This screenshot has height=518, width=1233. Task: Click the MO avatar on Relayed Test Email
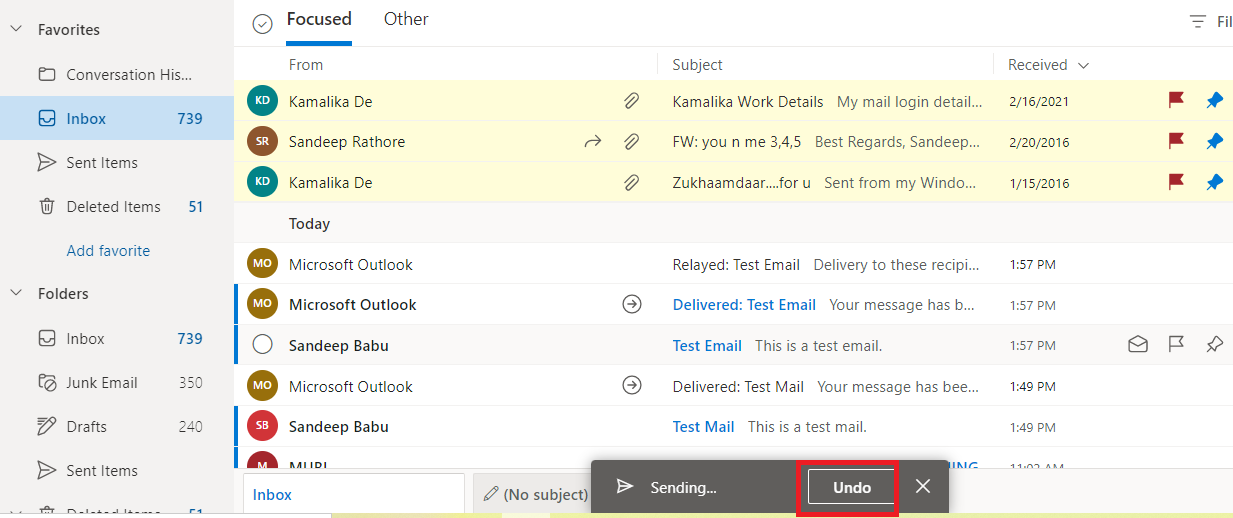(x=262, y=265)
